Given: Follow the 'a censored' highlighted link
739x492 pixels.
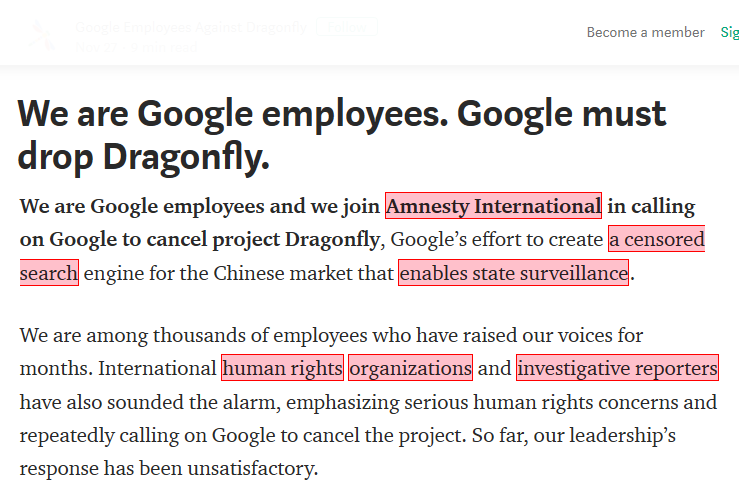Looking at the screenshot, I should click(x=657, y=239).
